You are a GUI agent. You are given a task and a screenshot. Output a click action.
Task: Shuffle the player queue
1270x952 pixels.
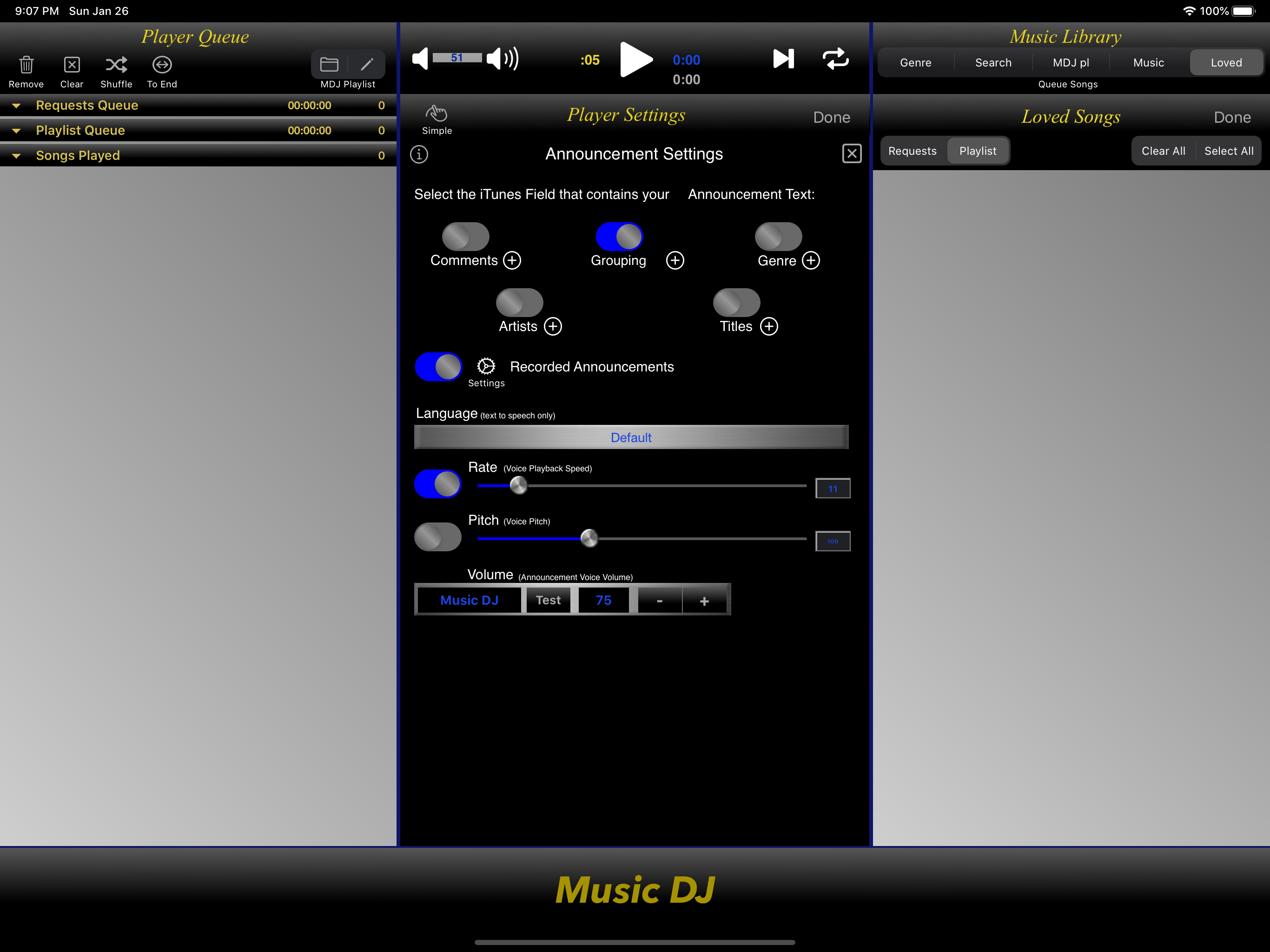116,65
